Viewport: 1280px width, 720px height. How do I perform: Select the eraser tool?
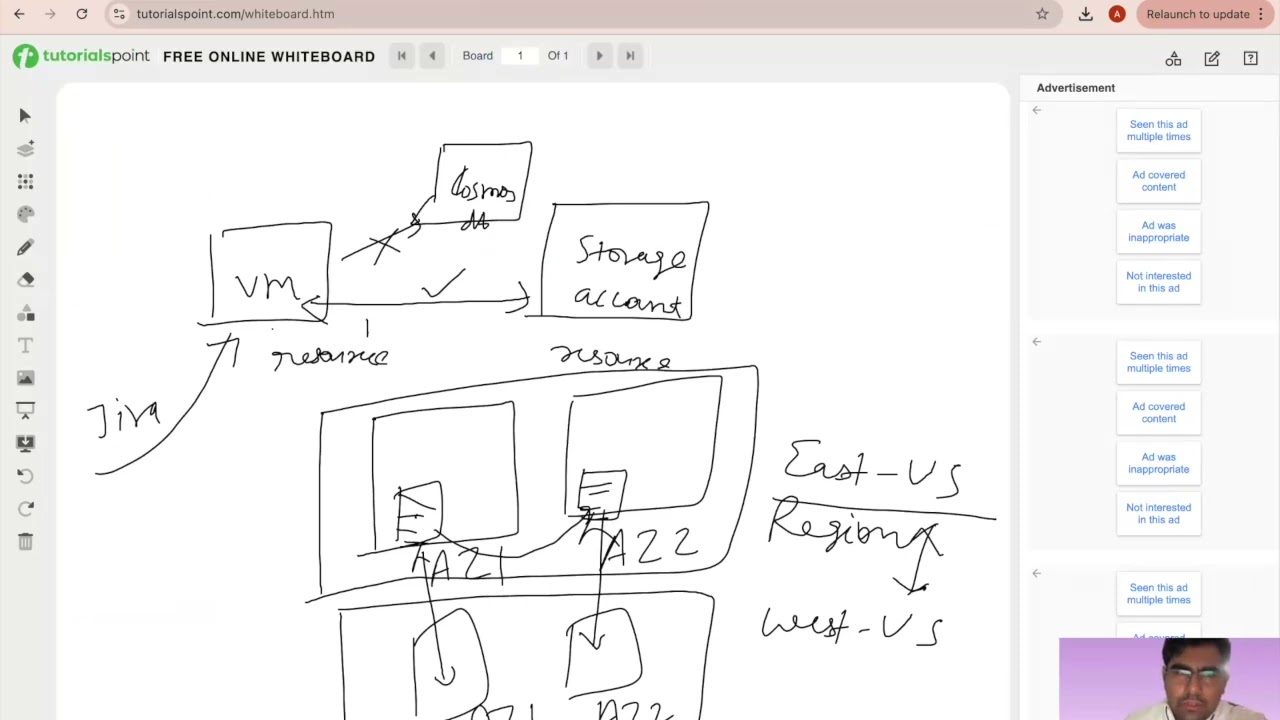pyautogui.click(x=25, y=280)
